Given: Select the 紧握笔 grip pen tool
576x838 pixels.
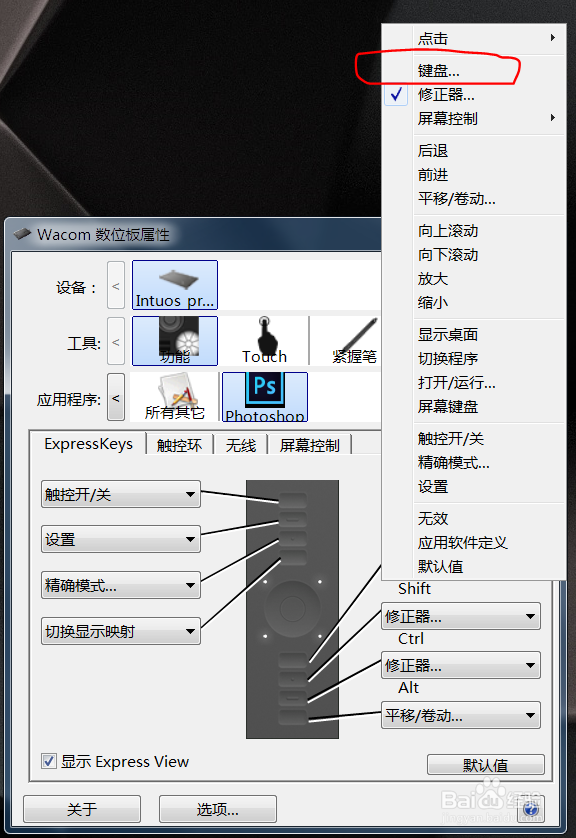Looking at the screenshot, I should tap(347, 340).
